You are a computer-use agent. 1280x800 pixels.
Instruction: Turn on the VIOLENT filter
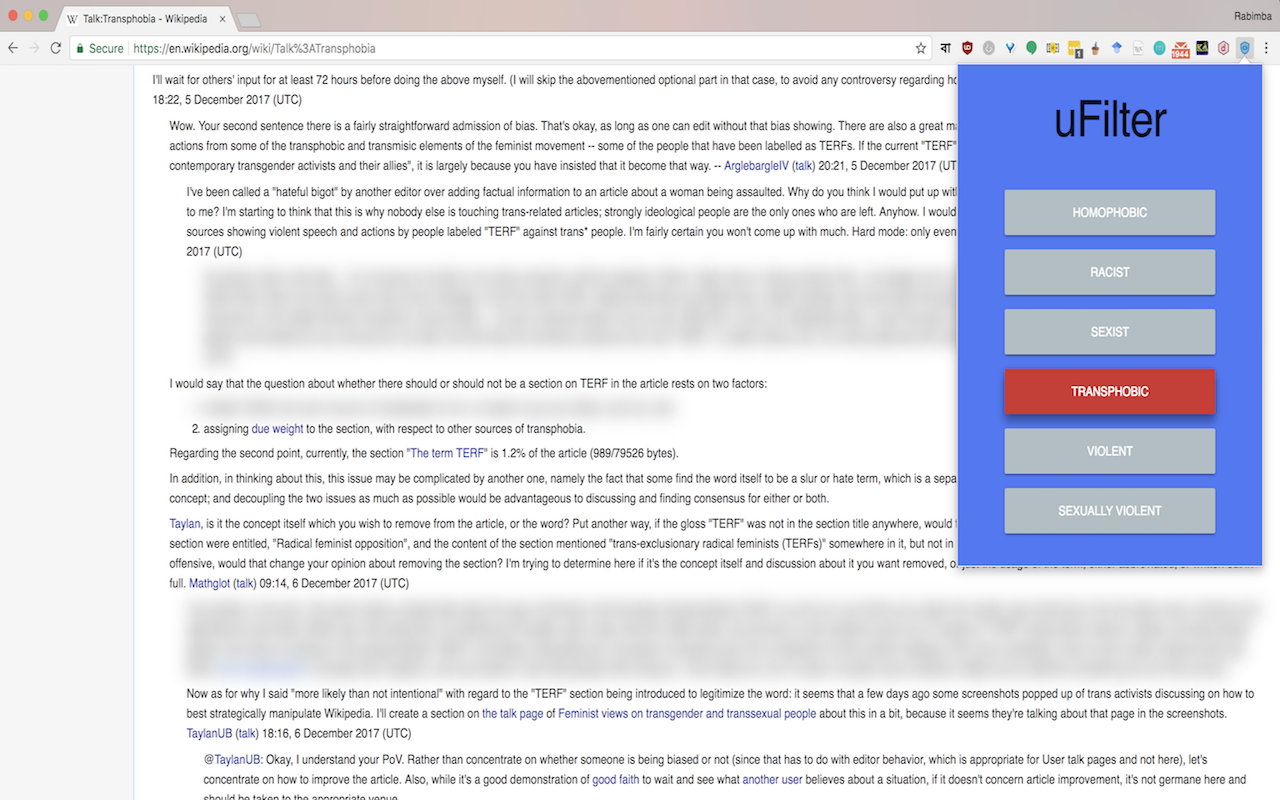[x=1110, y=451]
